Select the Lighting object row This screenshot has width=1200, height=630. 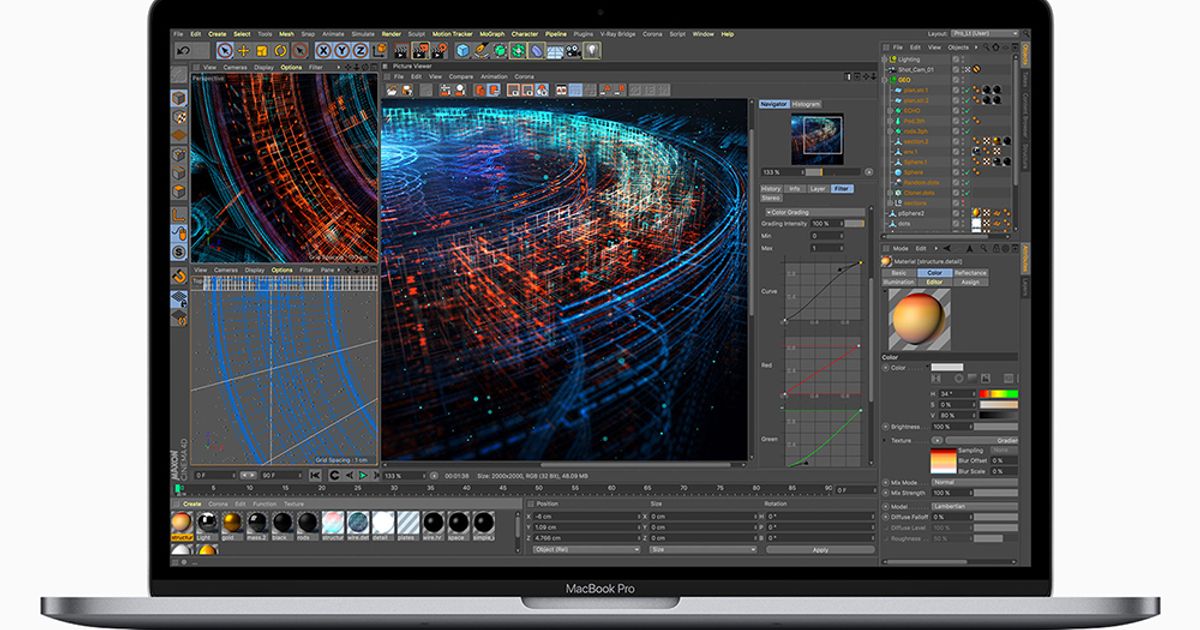(910, 59)
